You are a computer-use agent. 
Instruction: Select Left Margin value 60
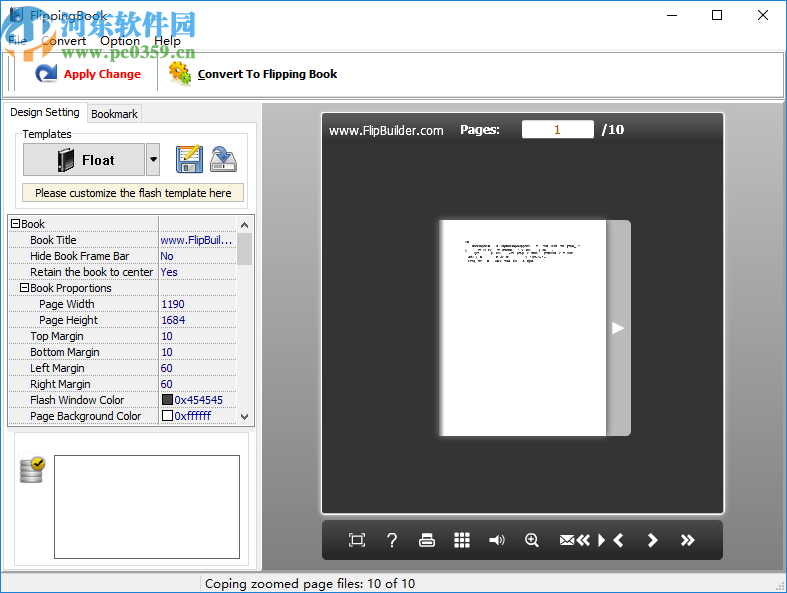[x=197, y=368]
